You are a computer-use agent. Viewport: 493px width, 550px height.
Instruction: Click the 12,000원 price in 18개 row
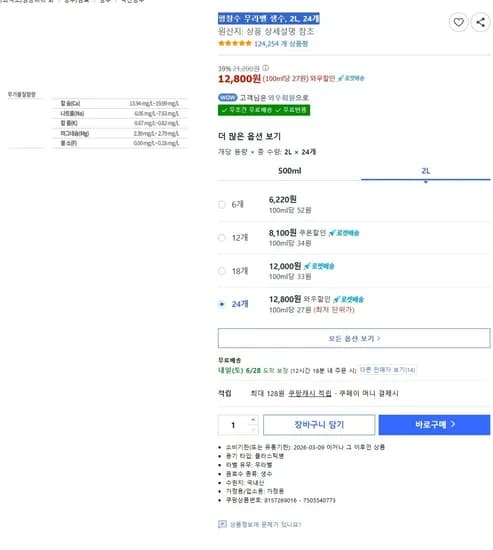pyautogui.click(x=285, y=266)
